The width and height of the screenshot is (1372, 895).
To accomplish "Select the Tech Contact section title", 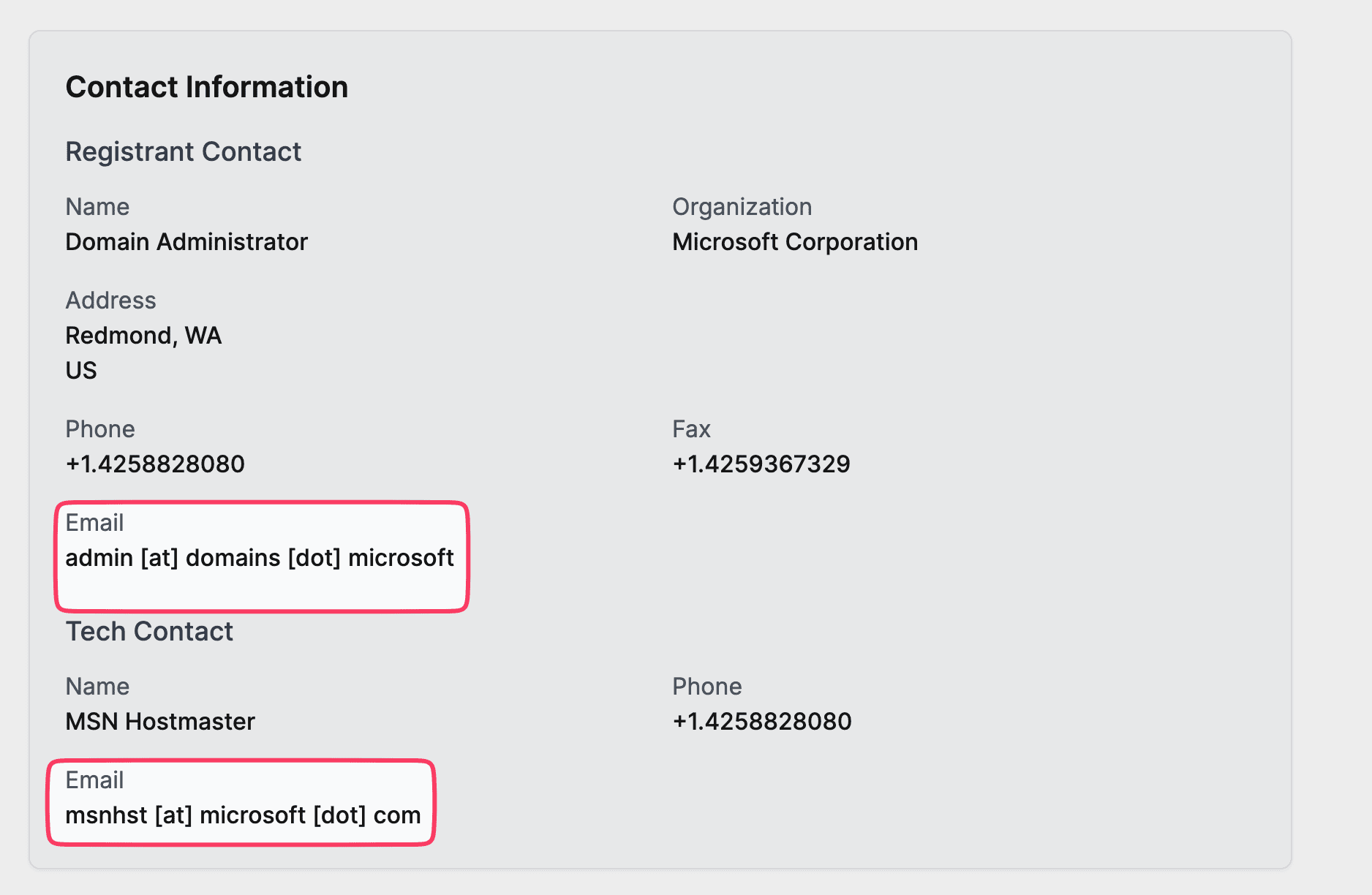I will [x=149, y=631].
